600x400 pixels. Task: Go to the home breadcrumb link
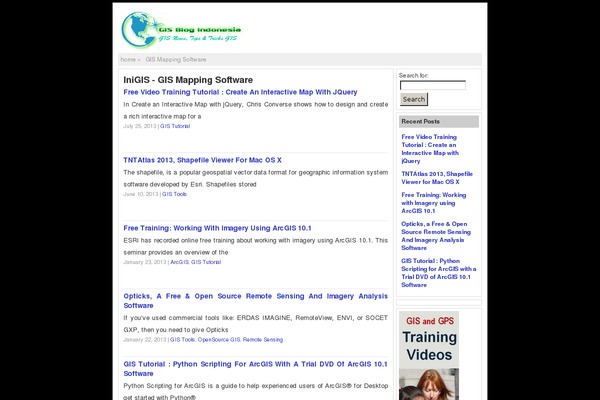[x=128, y=60]
